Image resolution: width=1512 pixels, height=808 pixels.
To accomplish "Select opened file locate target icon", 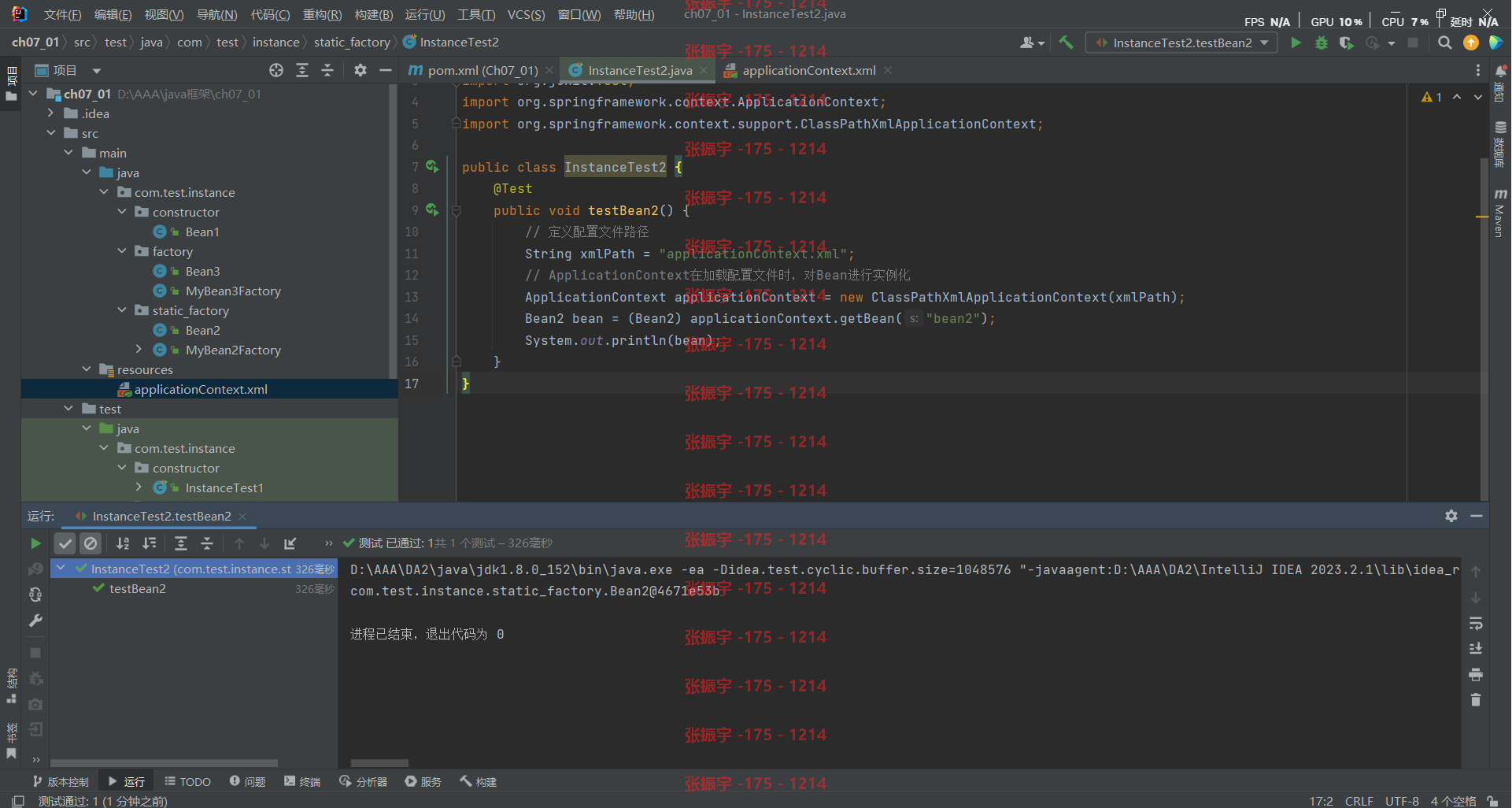I will (276, 70).
